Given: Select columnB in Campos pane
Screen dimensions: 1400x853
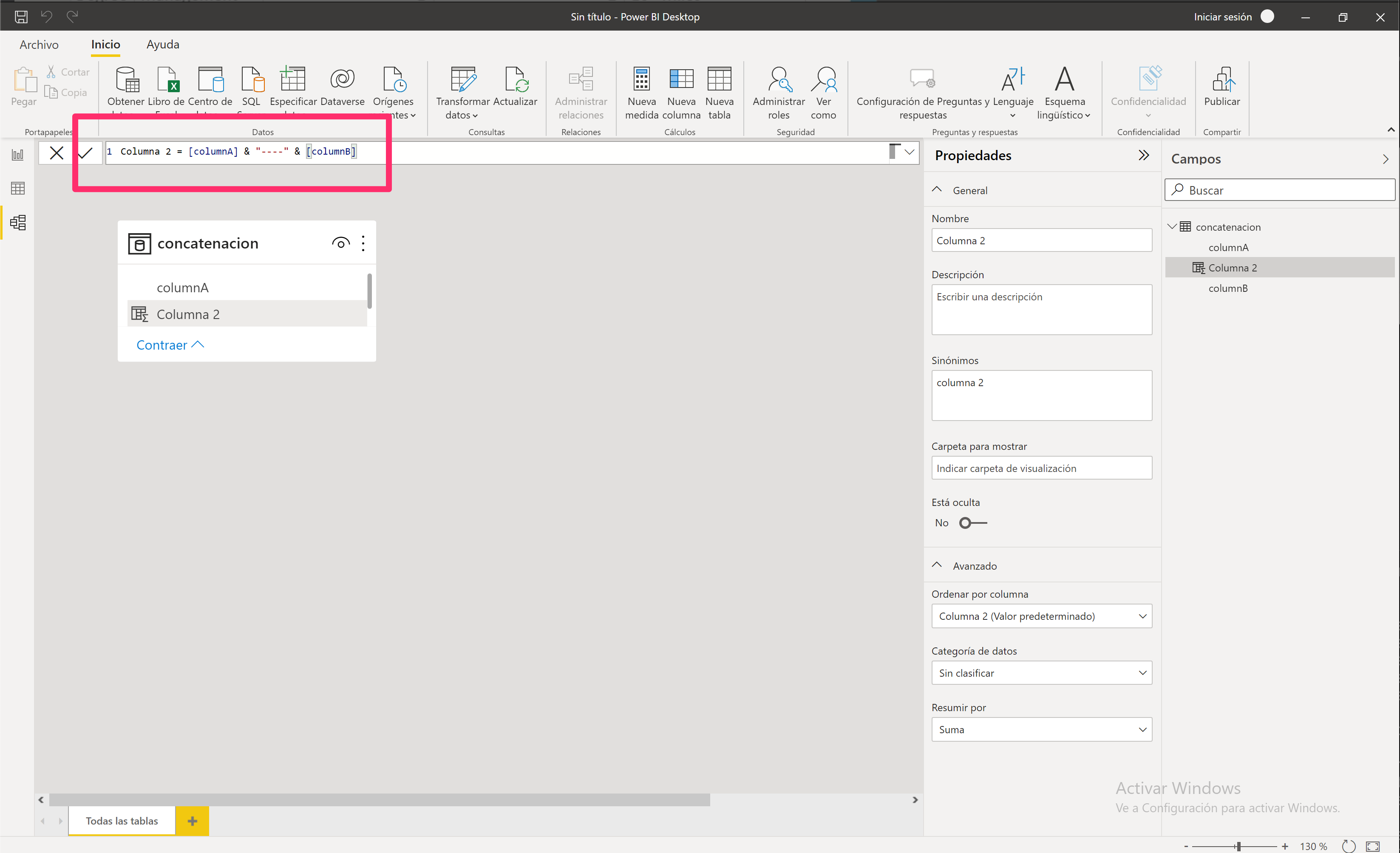Looking at the screenshot, I should 1228,288.
